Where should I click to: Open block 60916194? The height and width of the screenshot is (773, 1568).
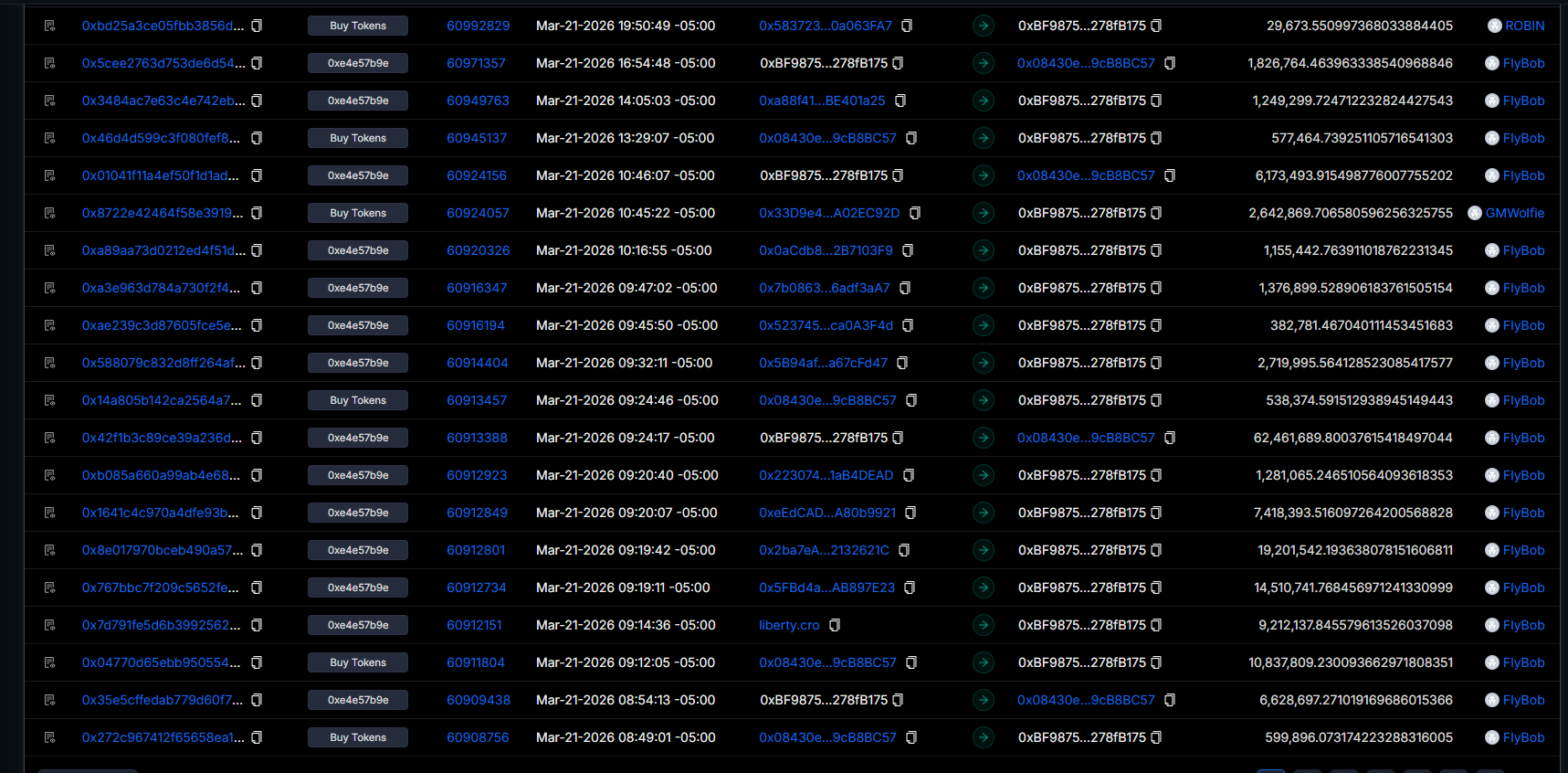(x=476, y=325)
